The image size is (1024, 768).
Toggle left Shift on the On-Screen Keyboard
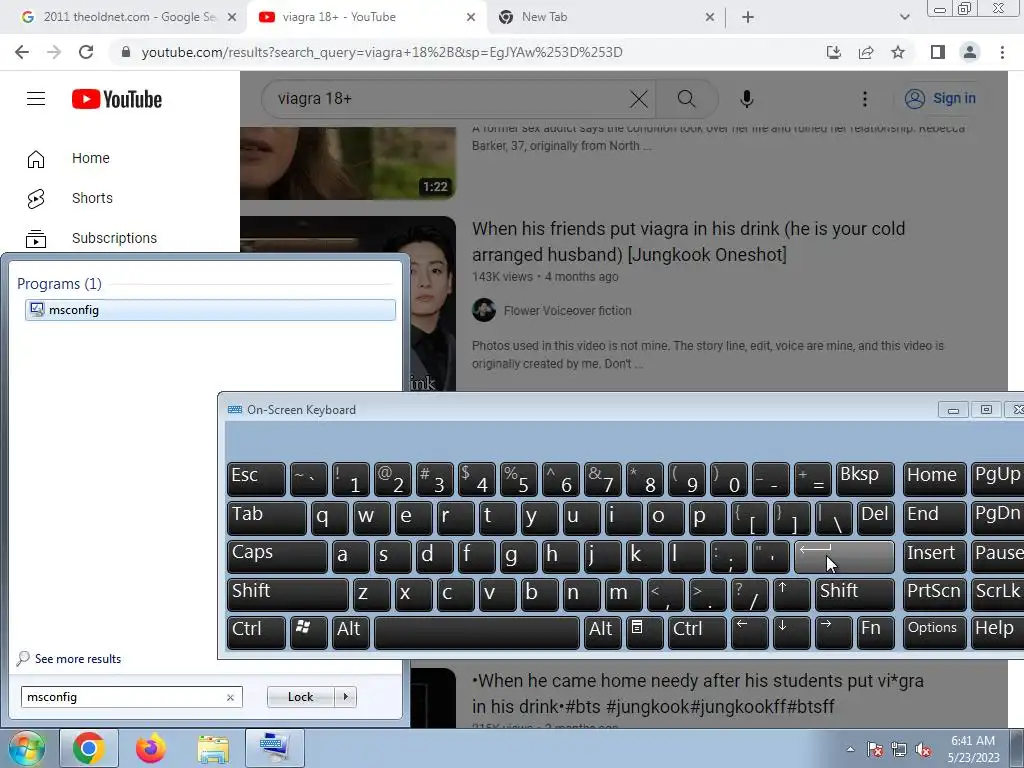[287, 594]
